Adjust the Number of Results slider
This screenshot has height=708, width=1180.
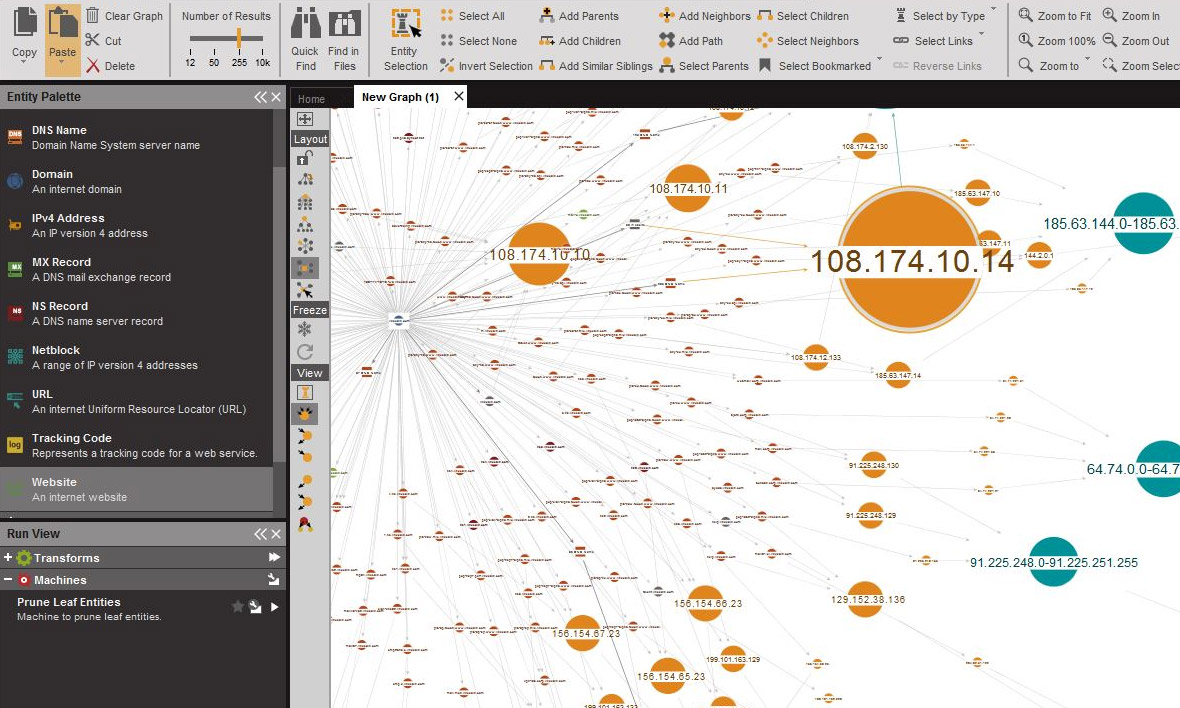click(239, 38)
